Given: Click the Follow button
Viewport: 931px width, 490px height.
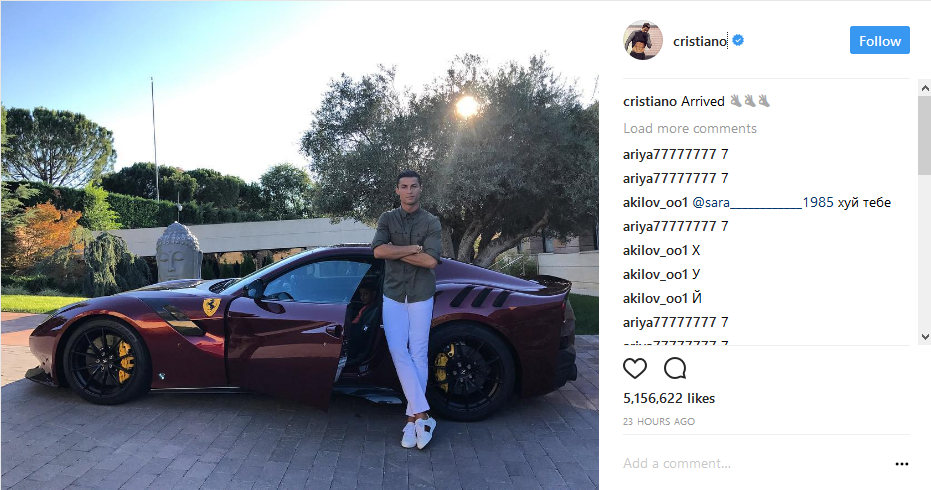Looking at the screenshot, I should point(879,40).
